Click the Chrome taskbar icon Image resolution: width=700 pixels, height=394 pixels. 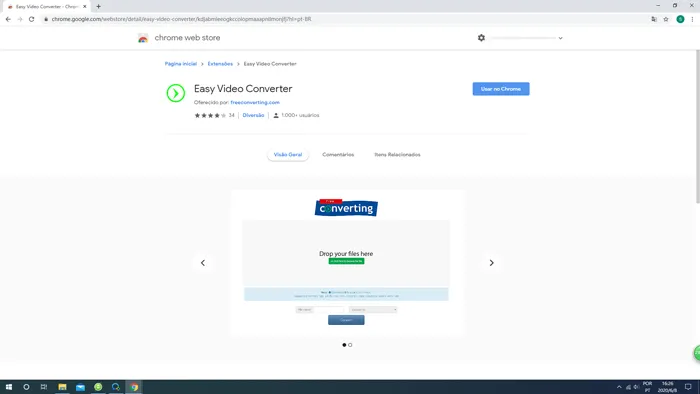[134, 387]
